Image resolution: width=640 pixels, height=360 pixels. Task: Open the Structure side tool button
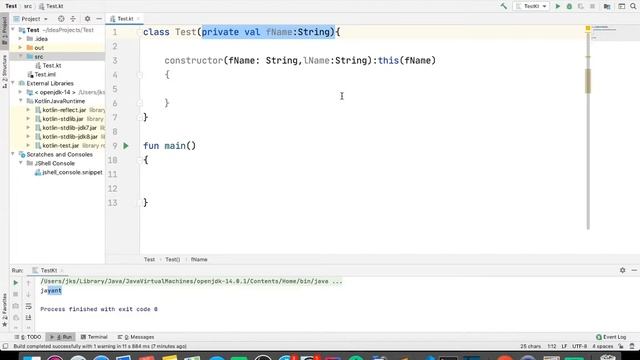pos(4,71)
